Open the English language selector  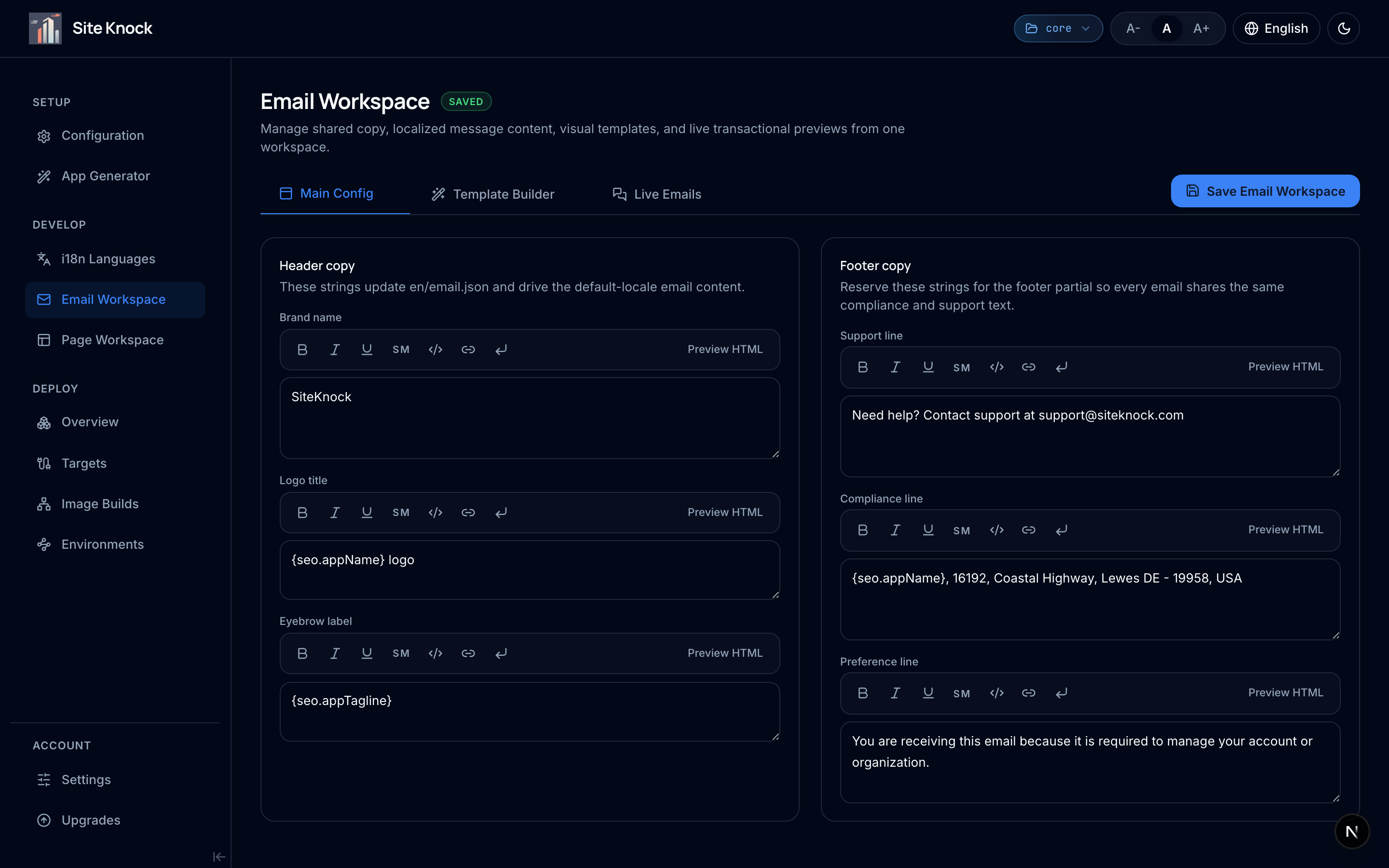[x=1277, y=28]
